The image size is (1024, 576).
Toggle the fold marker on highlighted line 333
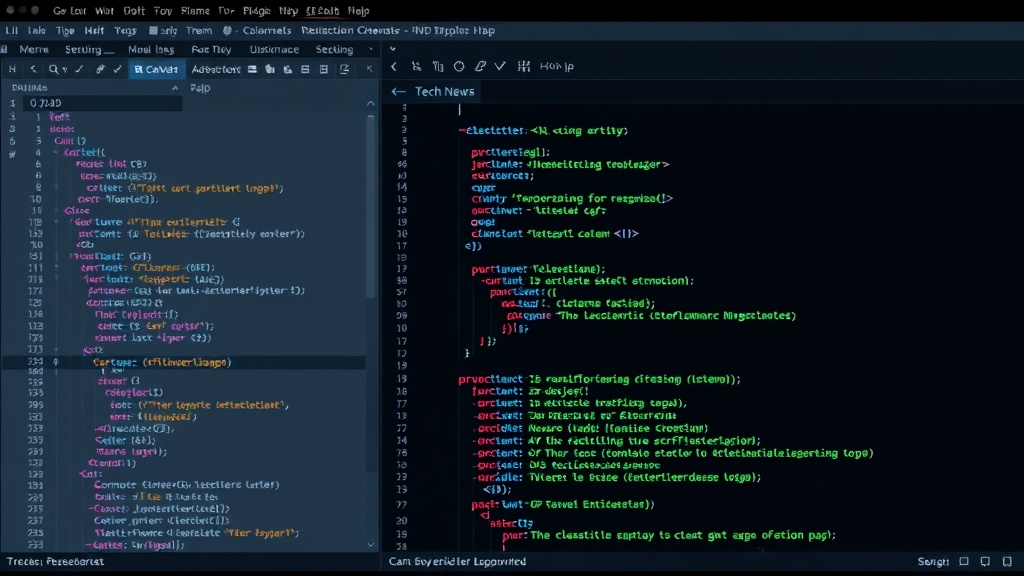(x=56, y=362)
